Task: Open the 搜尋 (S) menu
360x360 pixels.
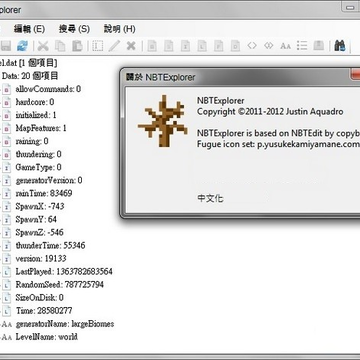Action: (74, 29)
